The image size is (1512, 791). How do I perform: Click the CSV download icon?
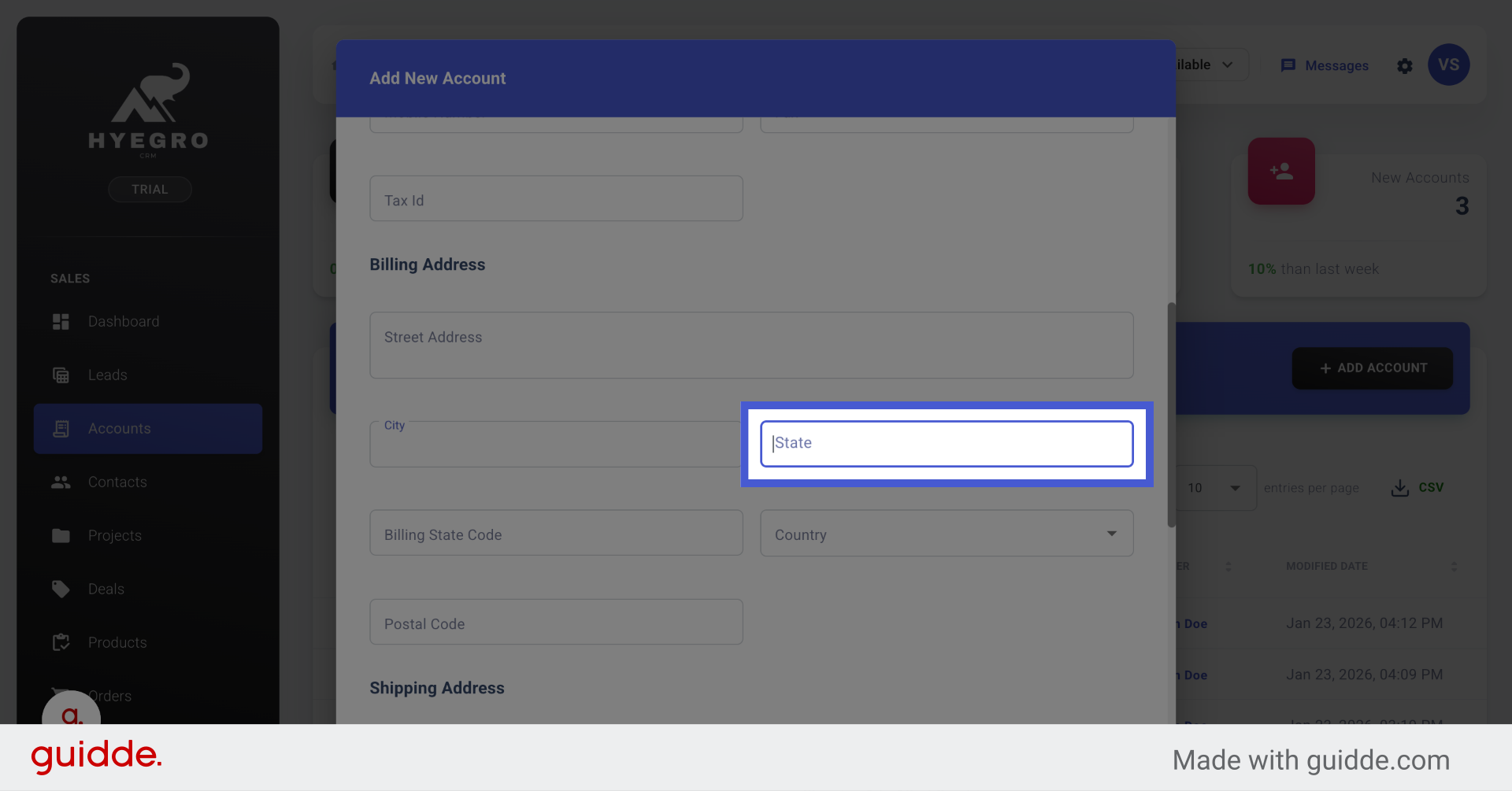click(x=1399, y=488)
